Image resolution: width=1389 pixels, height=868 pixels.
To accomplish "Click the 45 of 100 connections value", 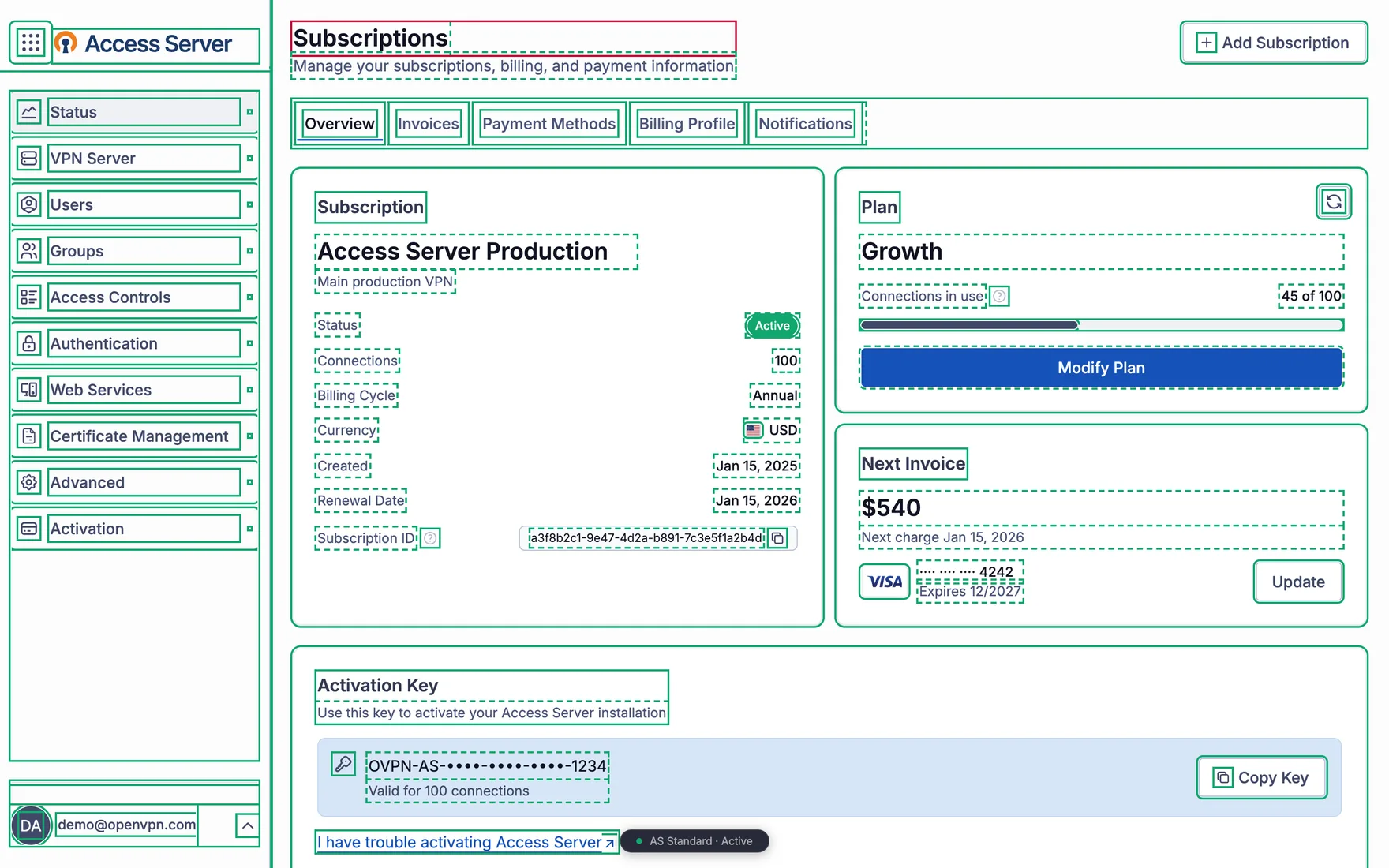I will 1311,296.
